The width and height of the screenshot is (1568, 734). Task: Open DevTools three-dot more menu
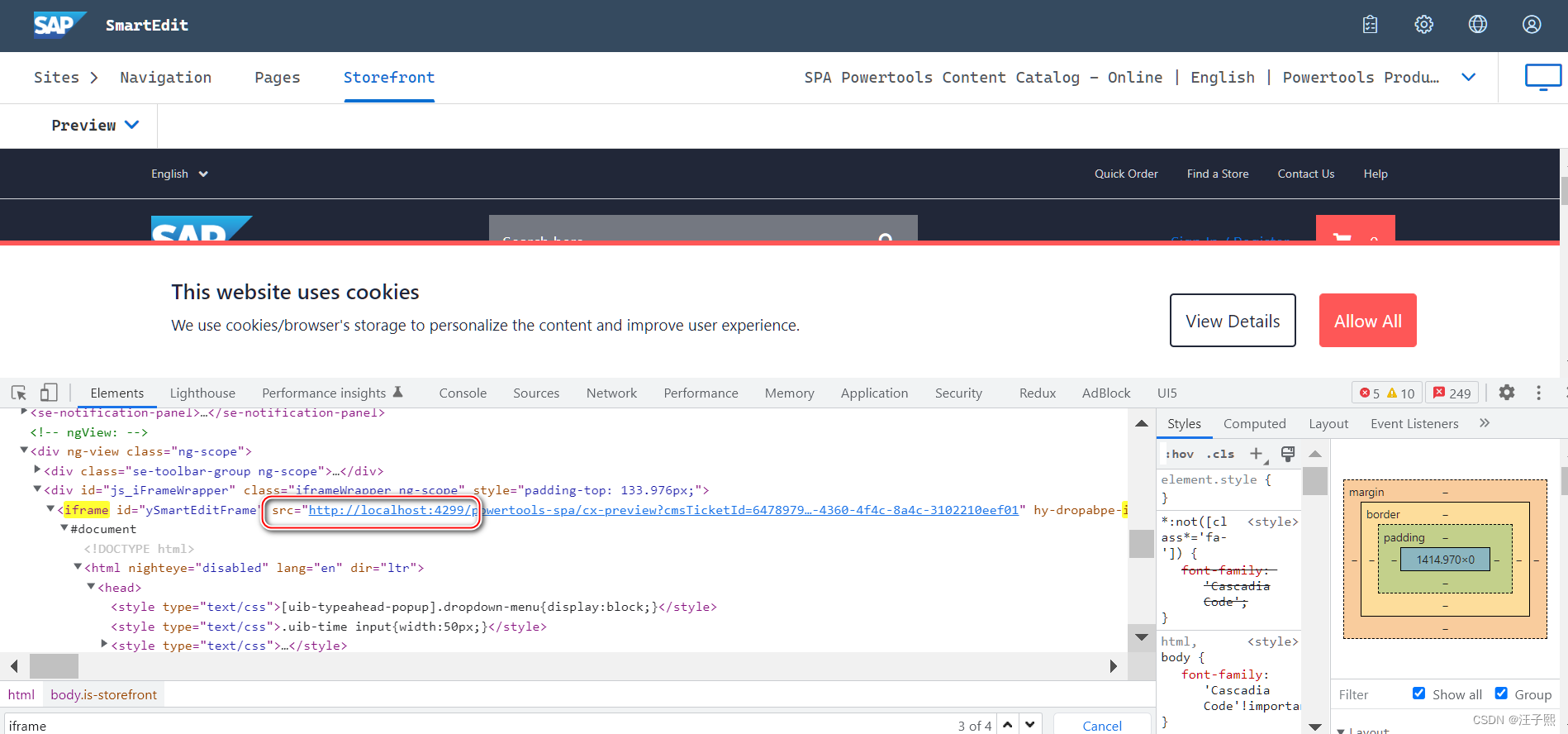point(1538,393)
